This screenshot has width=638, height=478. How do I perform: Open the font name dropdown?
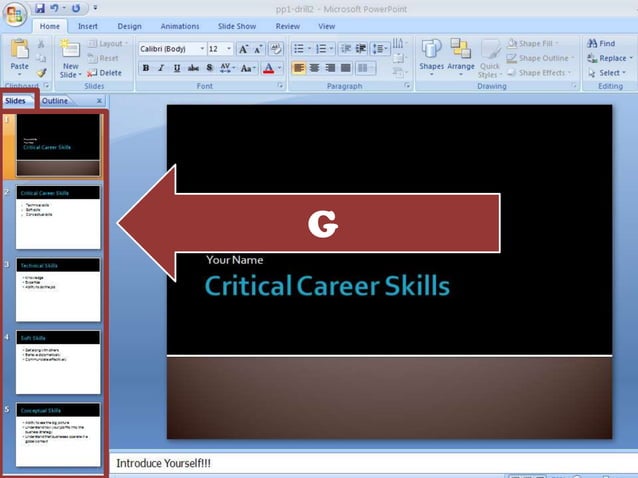pyautogui.click(x=202, y=49)
